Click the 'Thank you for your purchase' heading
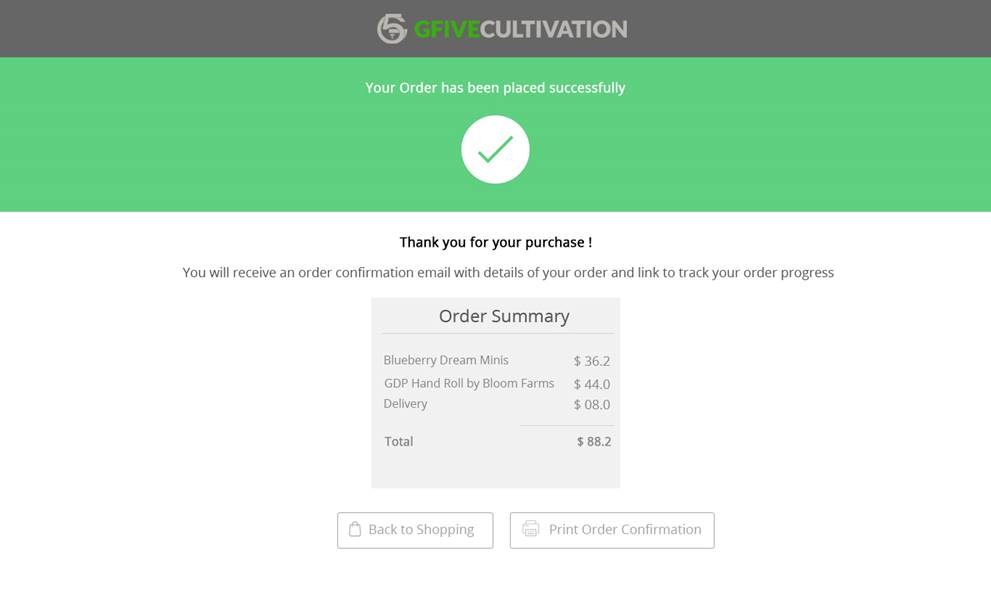 [x=496, y=243]
